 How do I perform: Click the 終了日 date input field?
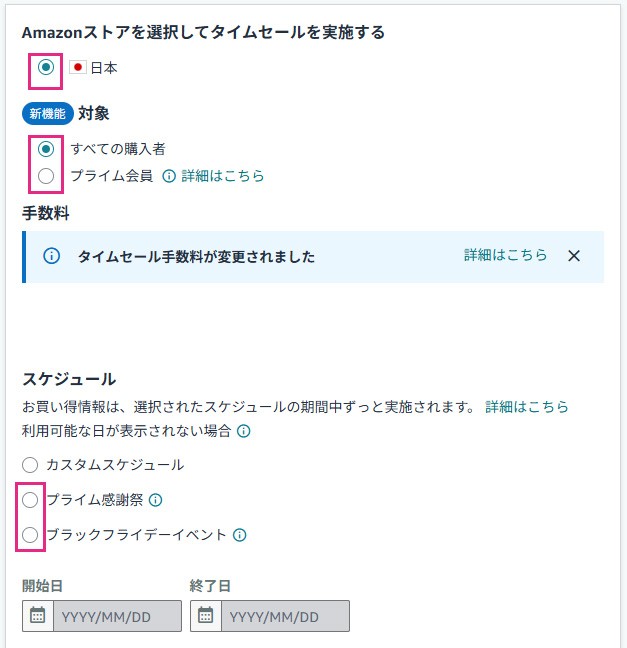[285, 616]
